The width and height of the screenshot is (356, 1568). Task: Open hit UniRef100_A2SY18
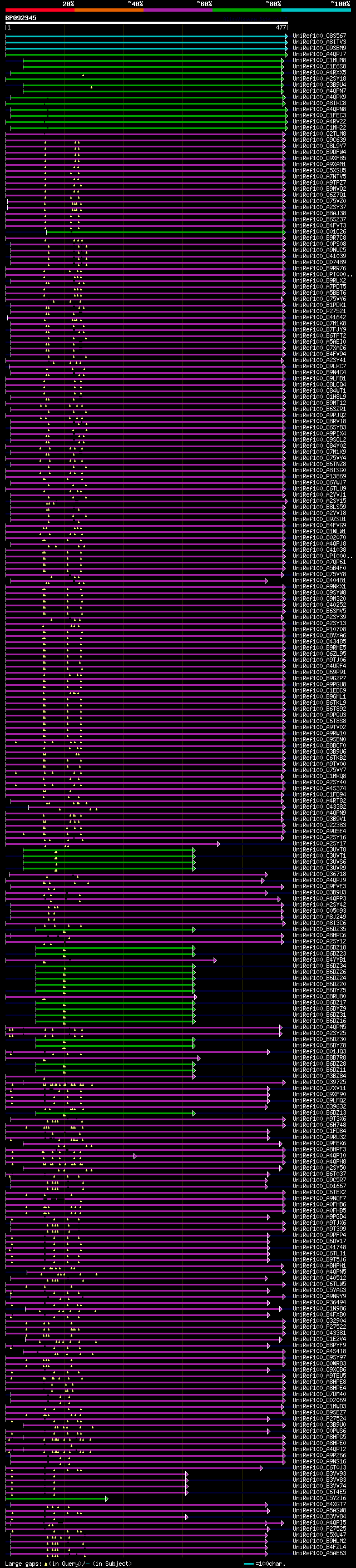tap(319, 78)
